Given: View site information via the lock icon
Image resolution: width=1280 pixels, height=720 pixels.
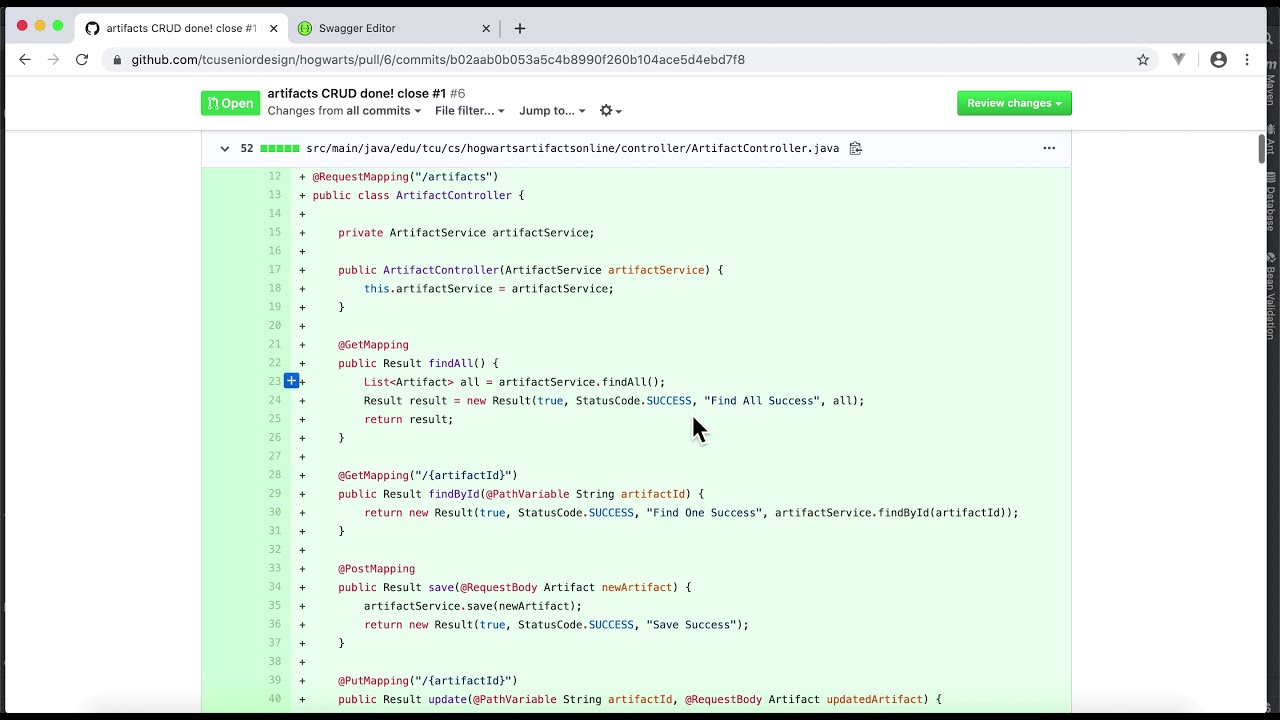Looking at the screenshot, I should [x=117, y=60].
